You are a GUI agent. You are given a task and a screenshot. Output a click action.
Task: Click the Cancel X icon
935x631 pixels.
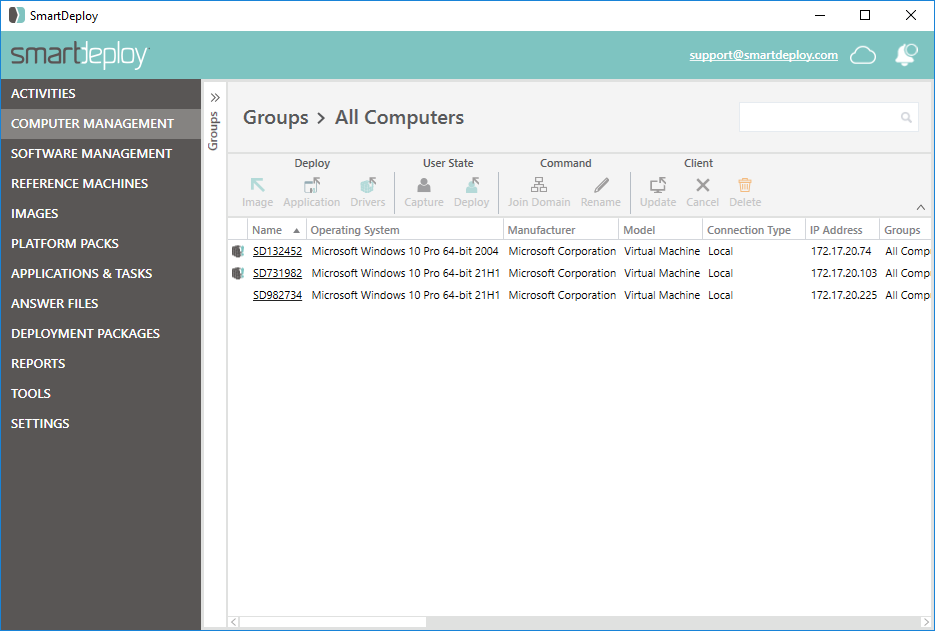702,185
